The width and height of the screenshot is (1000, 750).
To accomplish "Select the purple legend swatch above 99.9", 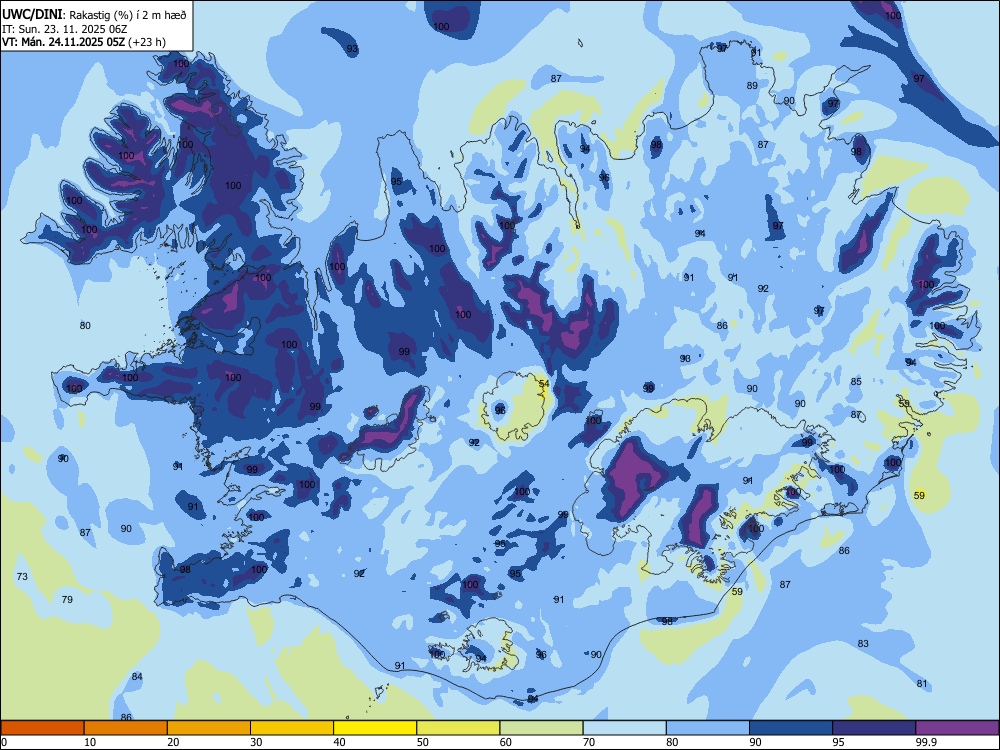I will (x=957, y=728).
